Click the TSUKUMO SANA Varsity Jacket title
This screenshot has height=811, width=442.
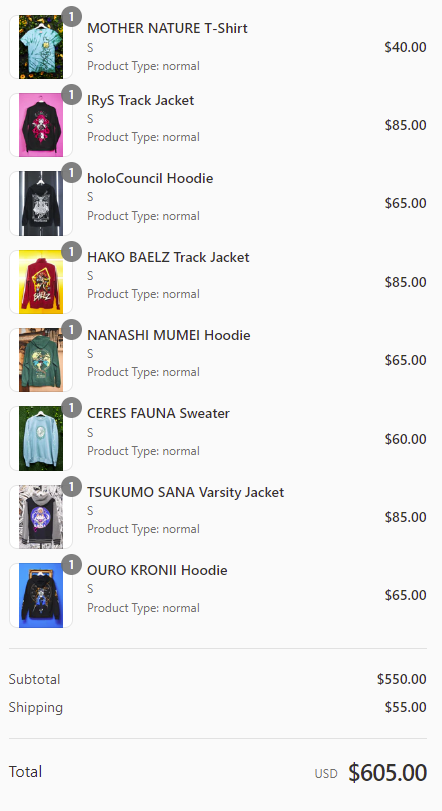pos(186,492)
